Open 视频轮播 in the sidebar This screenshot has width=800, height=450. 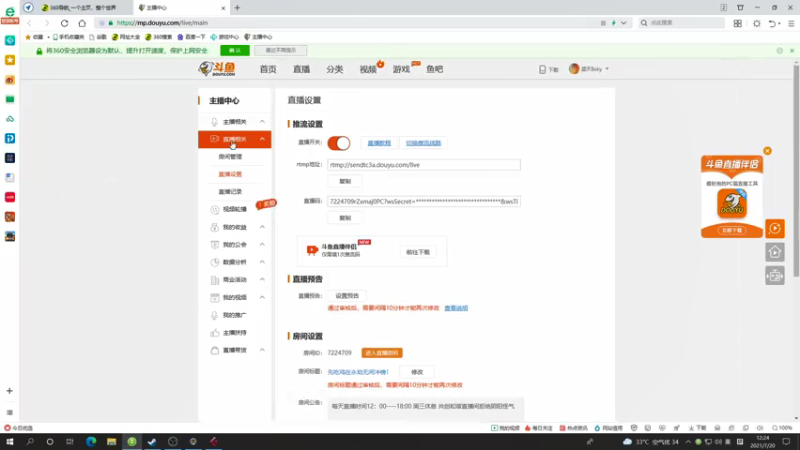(x=235, y=210)
